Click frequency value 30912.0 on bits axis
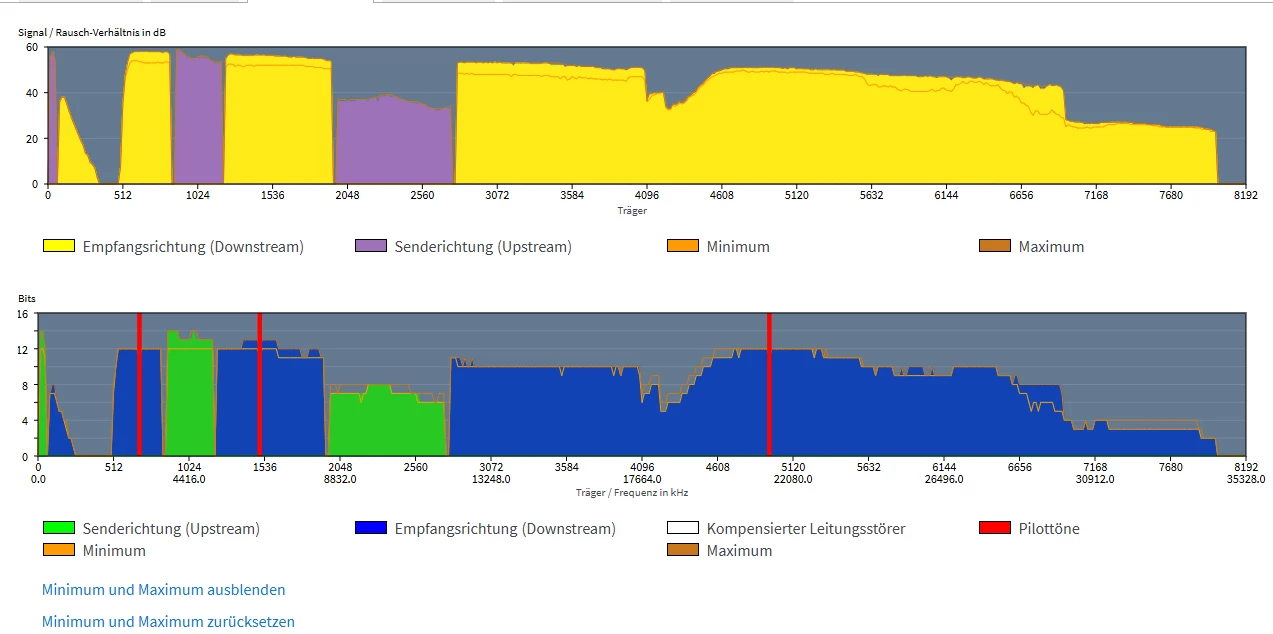1273x634 pixels. (1095, 479)
